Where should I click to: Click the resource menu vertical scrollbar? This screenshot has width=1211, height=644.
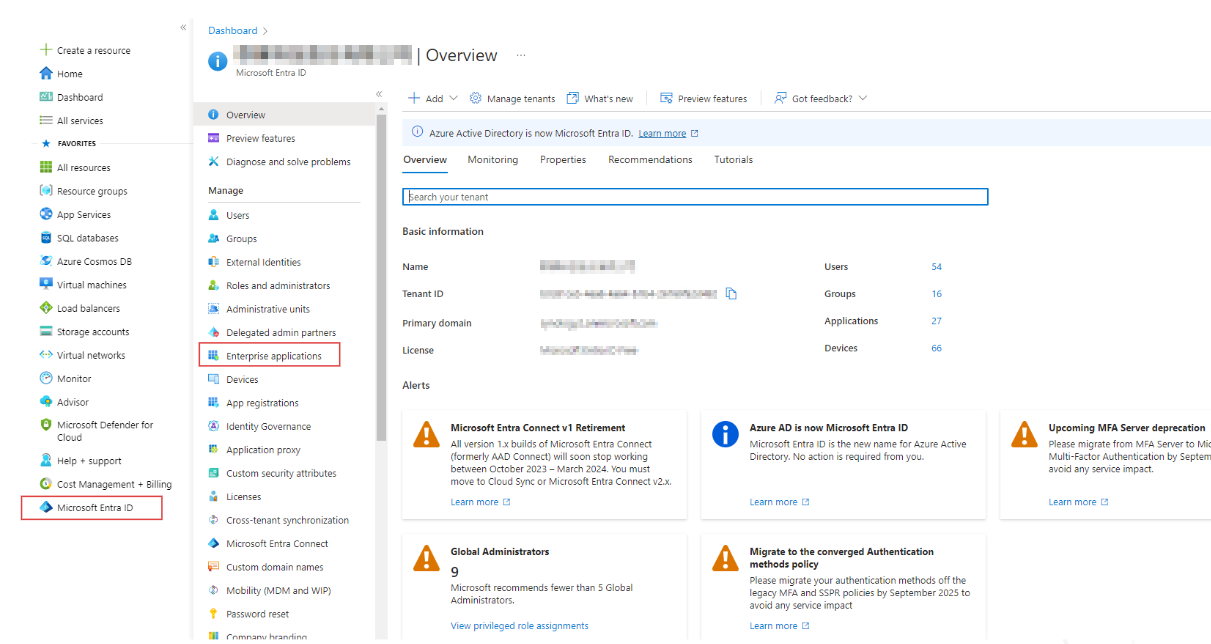click(381, 276)
